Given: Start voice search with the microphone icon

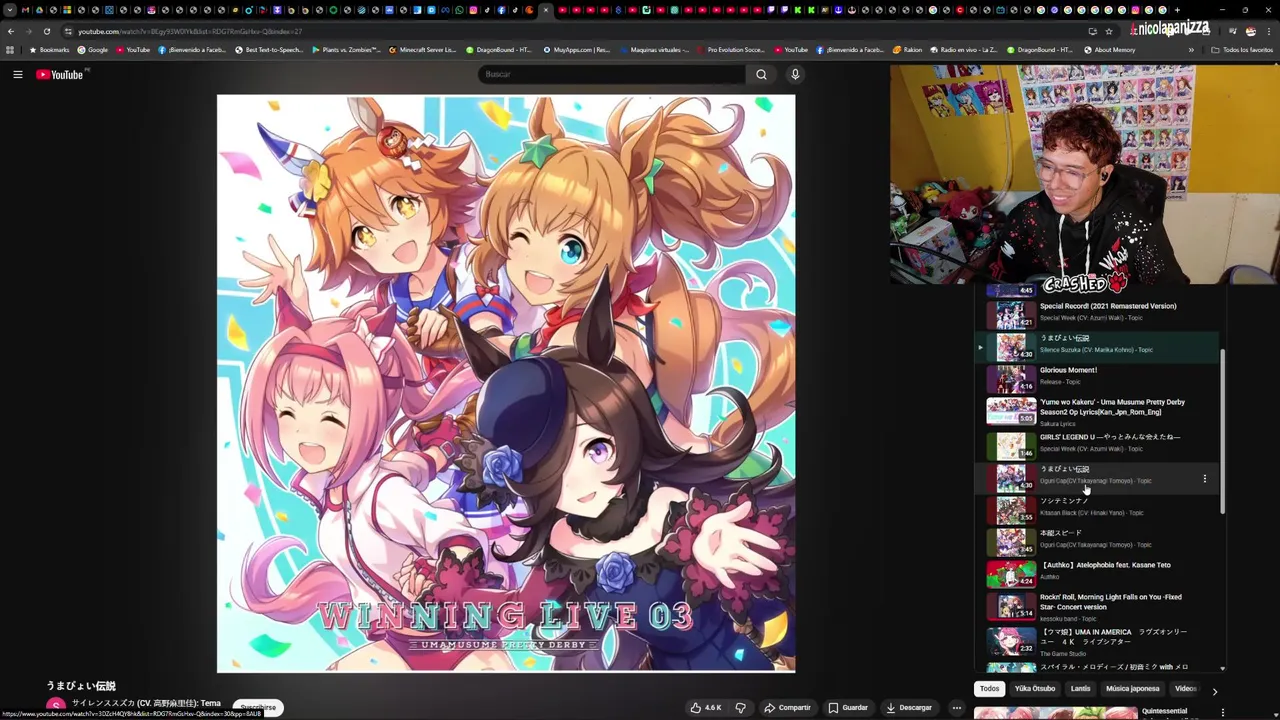Looking at the screenshot, I should tap(795, 74).
